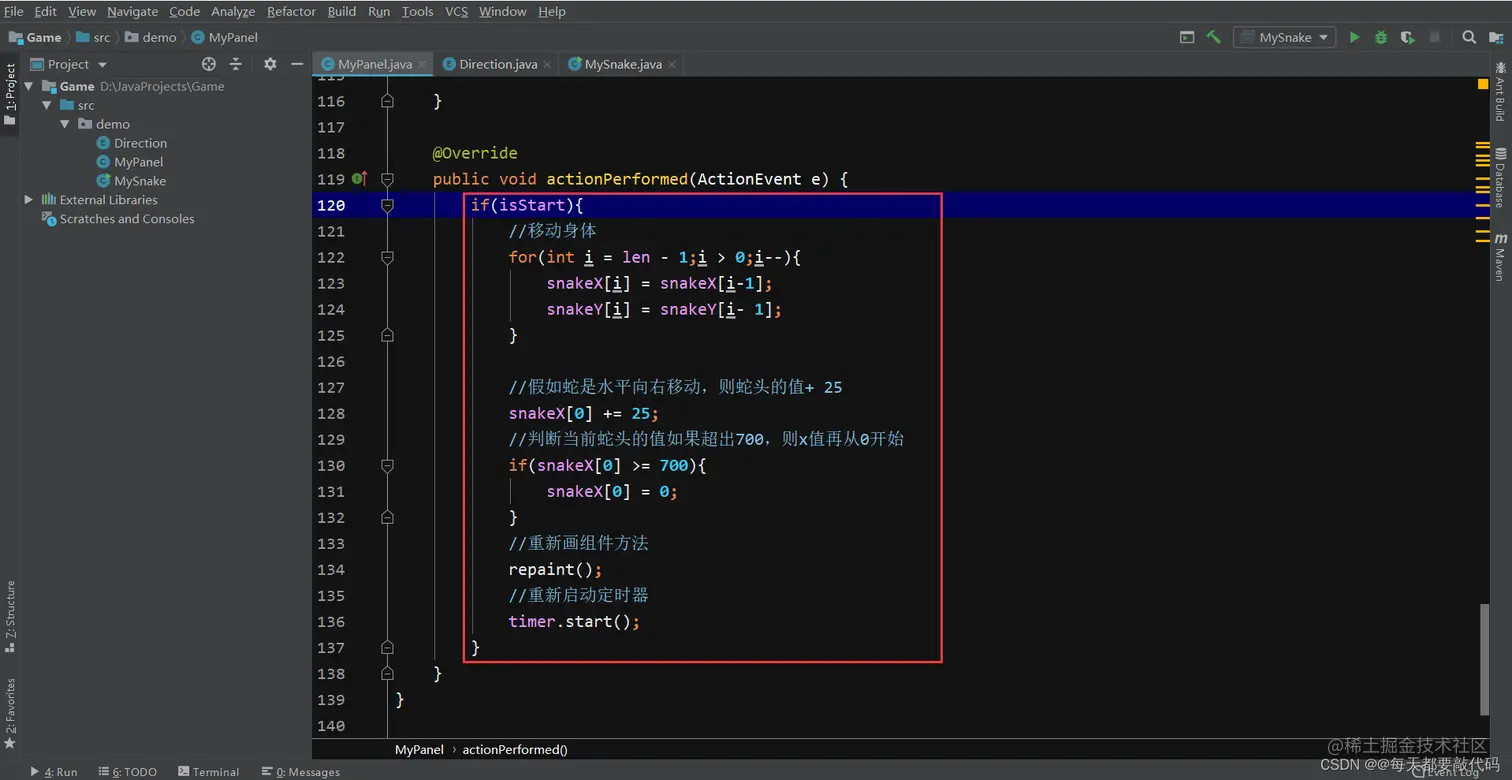Open the Refactor menu
1512x780 pixels.
tap(291, 11)
